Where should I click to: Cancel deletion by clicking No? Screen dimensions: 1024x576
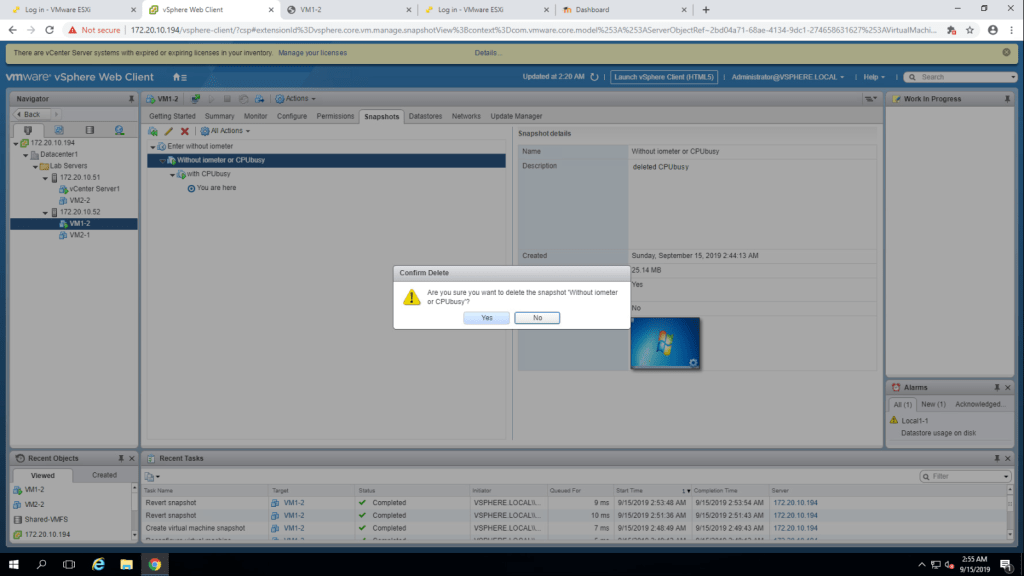(537, 317)
